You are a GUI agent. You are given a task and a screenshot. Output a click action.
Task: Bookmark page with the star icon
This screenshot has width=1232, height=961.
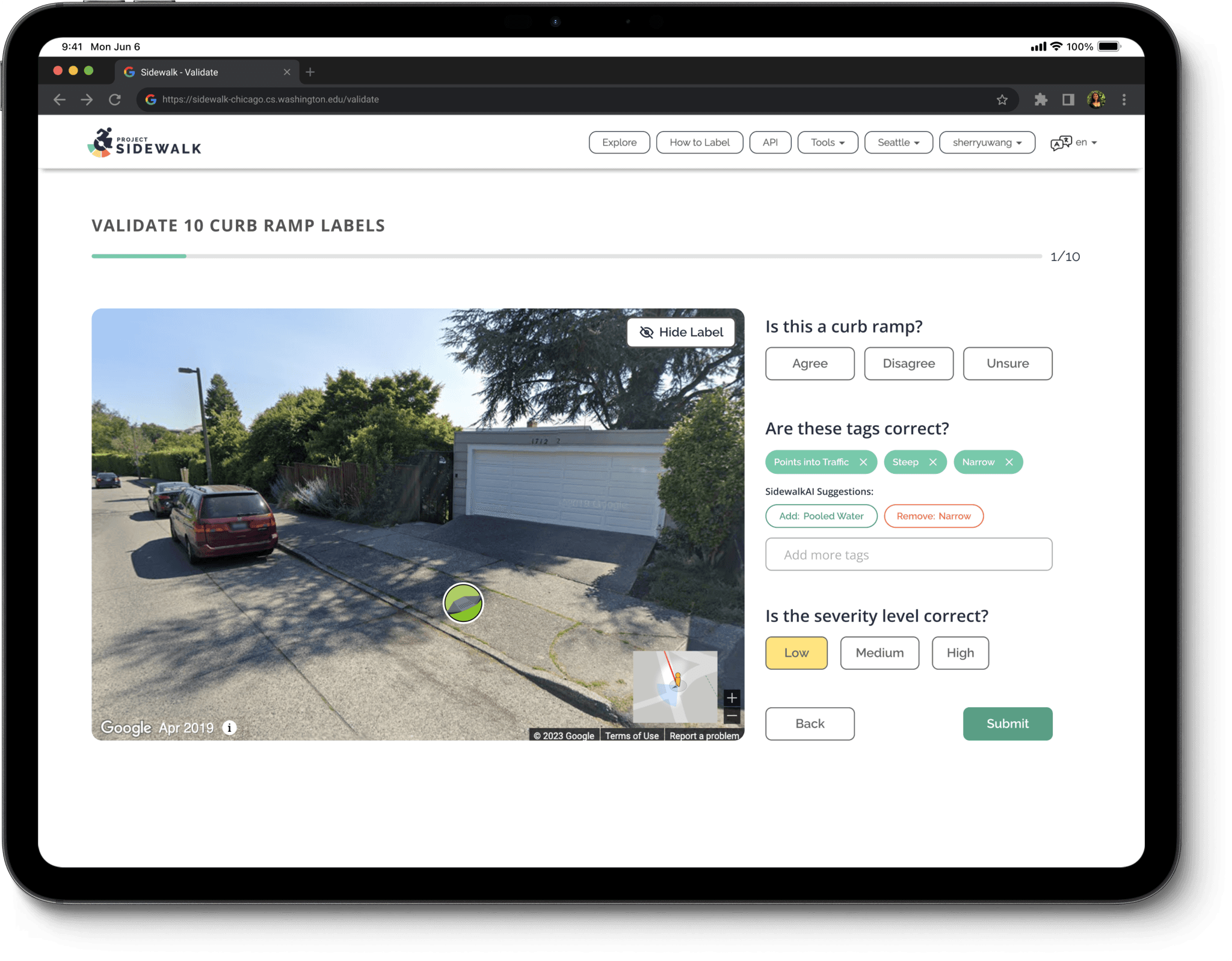(1002, 100)
